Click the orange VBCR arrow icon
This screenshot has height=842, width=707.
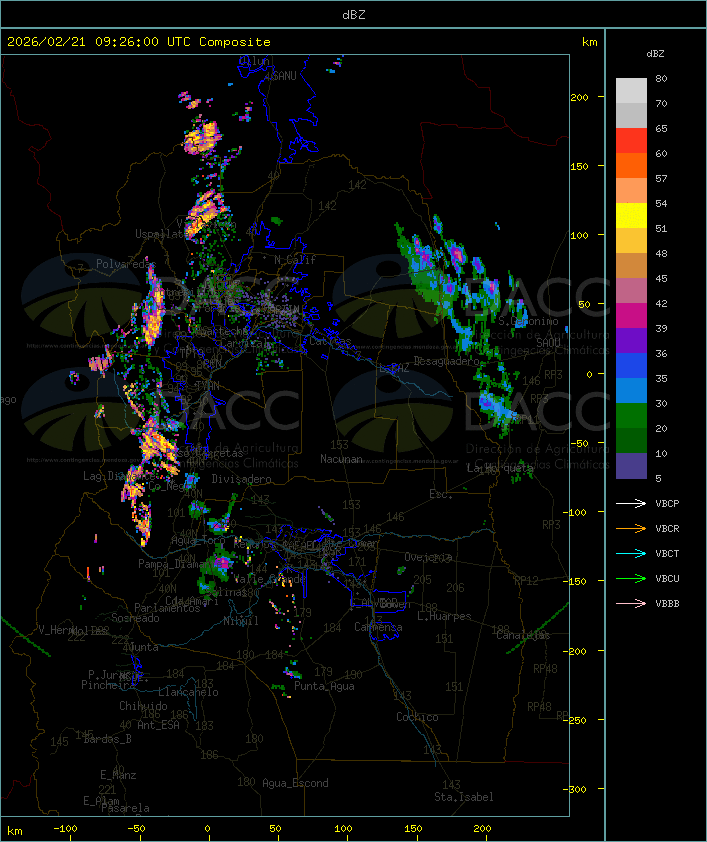[631, 528]
